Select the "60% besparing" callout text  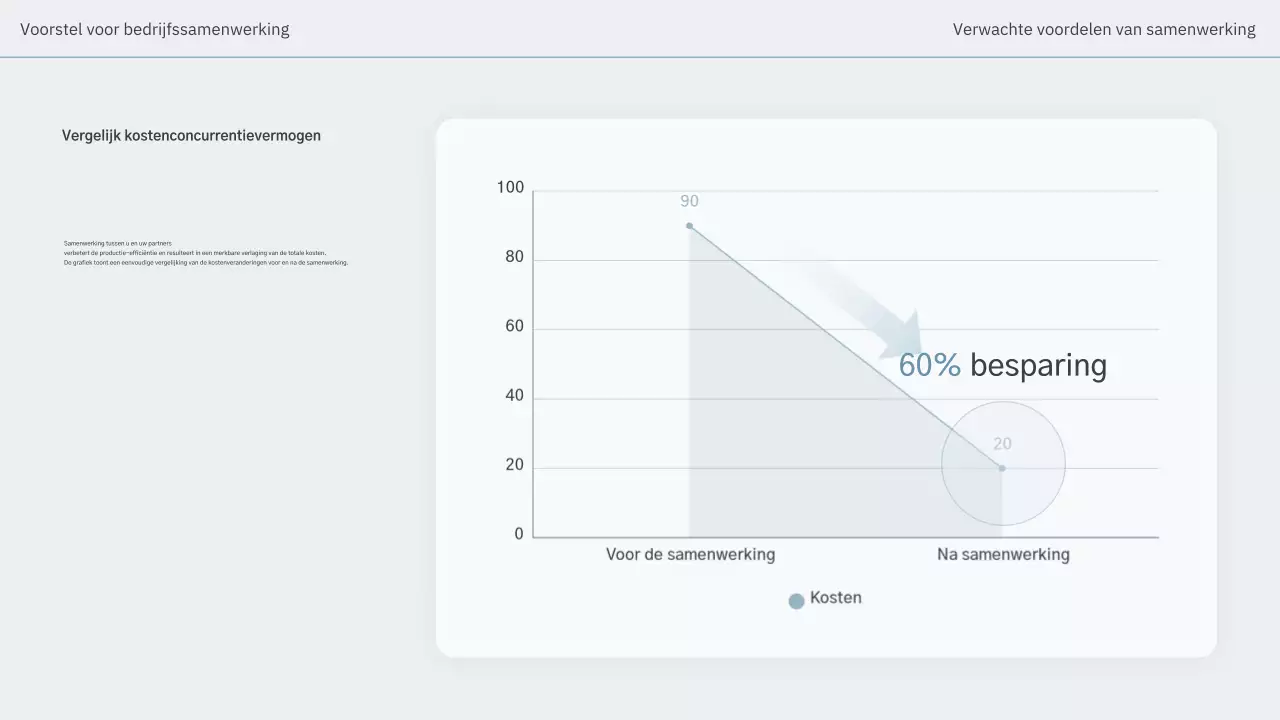pyautogui.click(x=1002, y=366)
